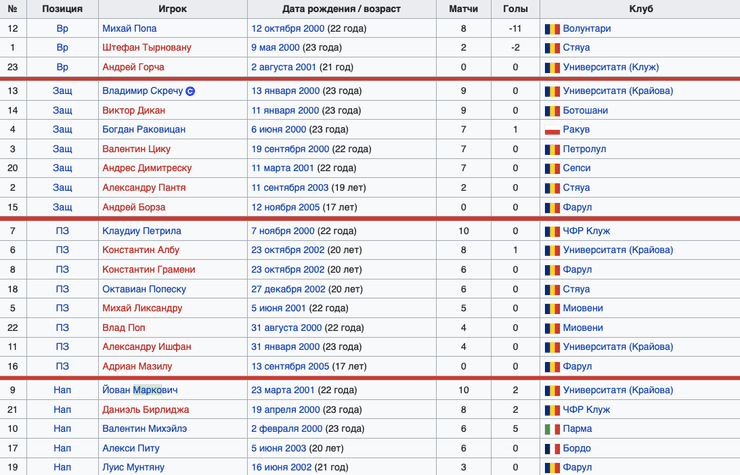Click the Italian flag next to Парма

click(551, 429)
